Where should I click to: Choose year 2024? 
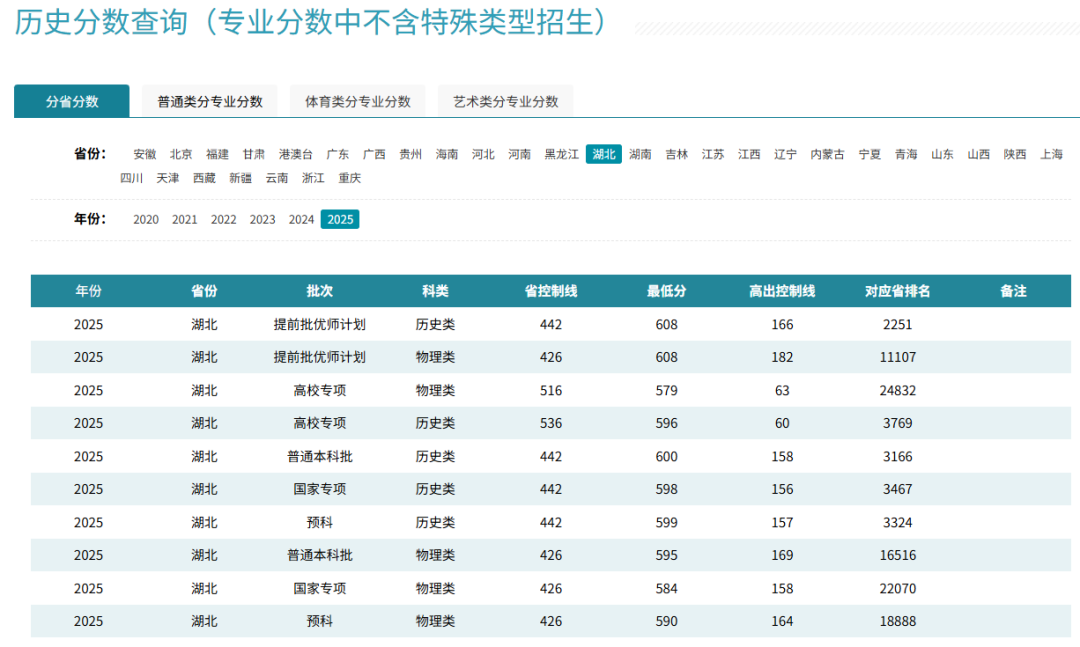pos(301,219)
